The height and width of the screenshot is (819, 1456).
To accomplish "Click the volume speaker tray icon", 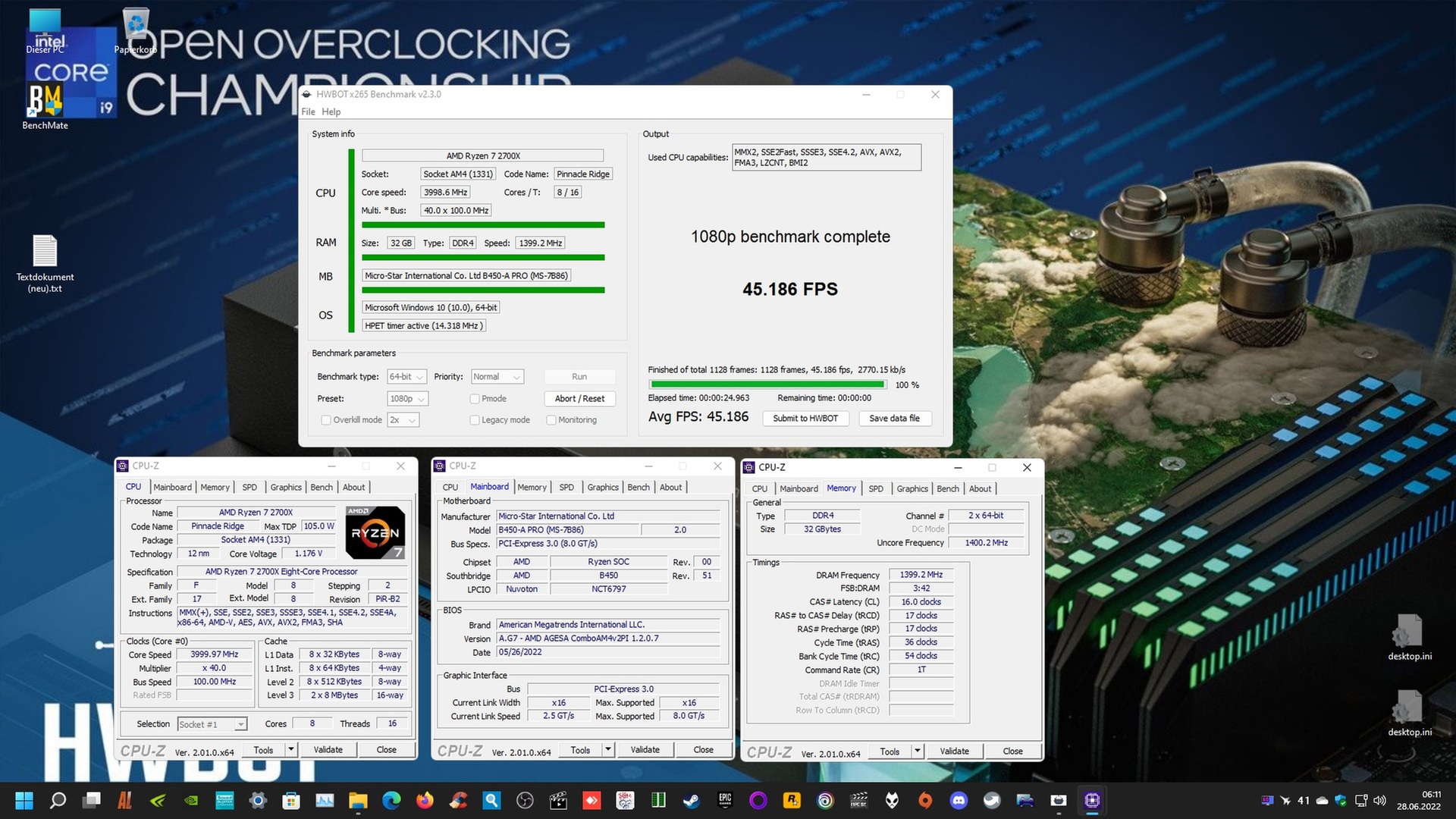I will click(1379, 800).
